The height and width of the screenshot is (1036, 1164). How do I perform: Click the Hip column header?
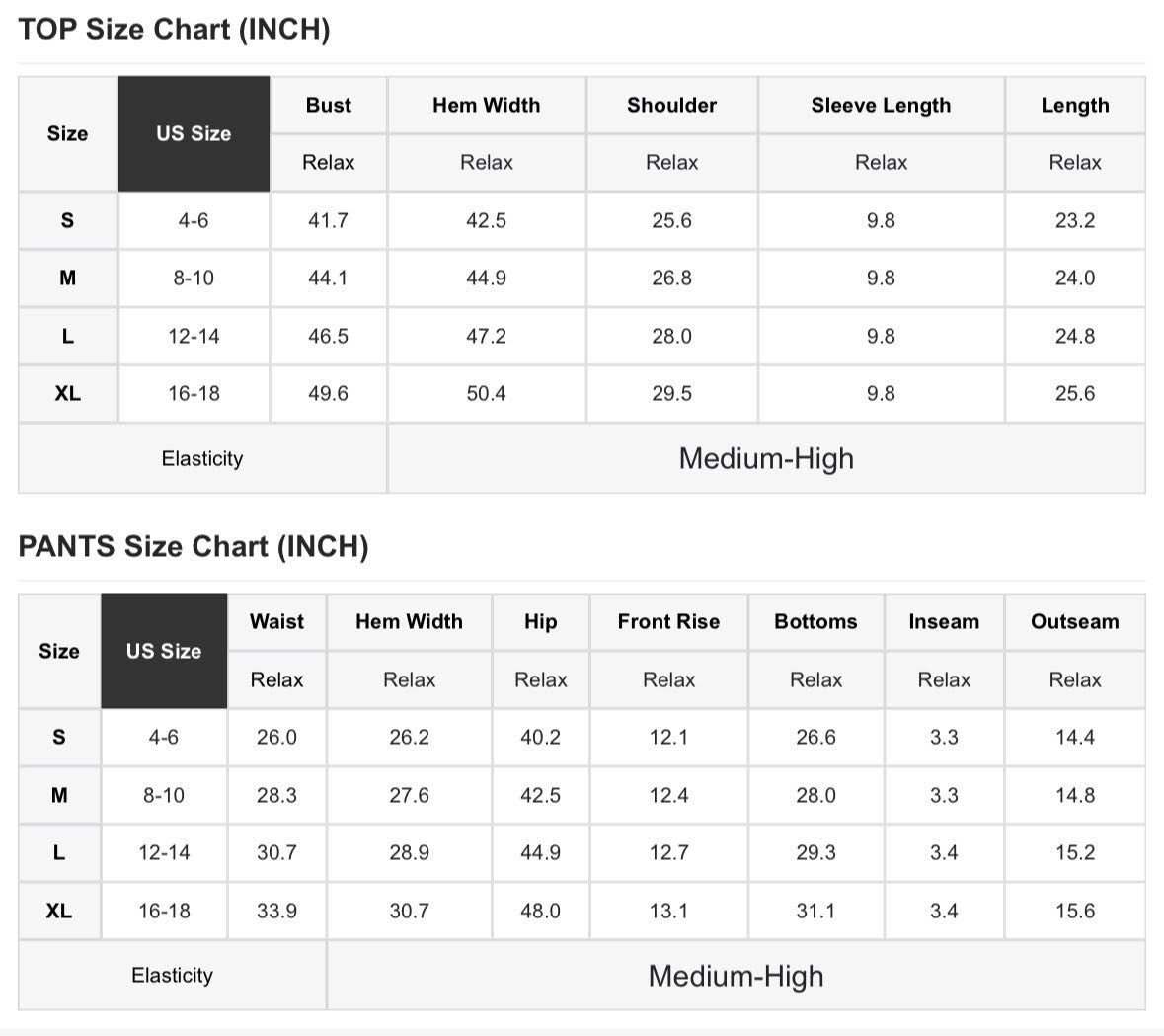(540, 621)
